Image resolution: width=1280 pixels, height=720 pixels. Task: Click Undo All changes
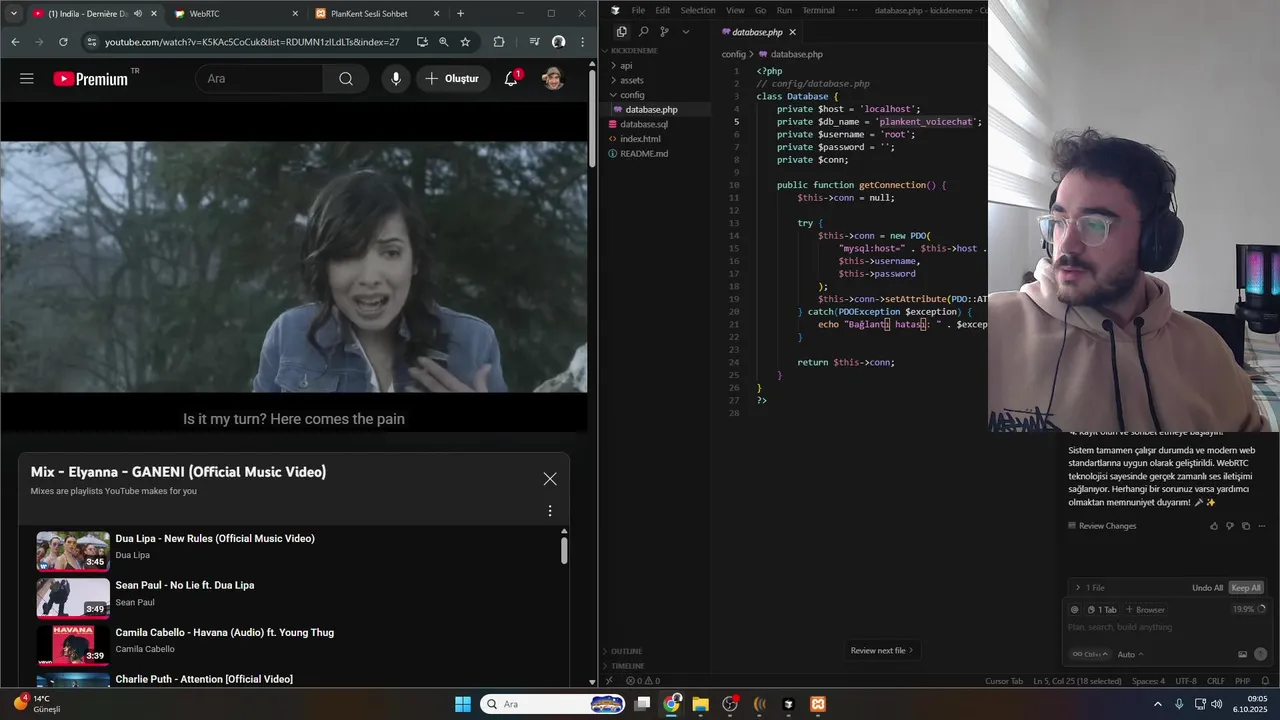[1207, 588]
